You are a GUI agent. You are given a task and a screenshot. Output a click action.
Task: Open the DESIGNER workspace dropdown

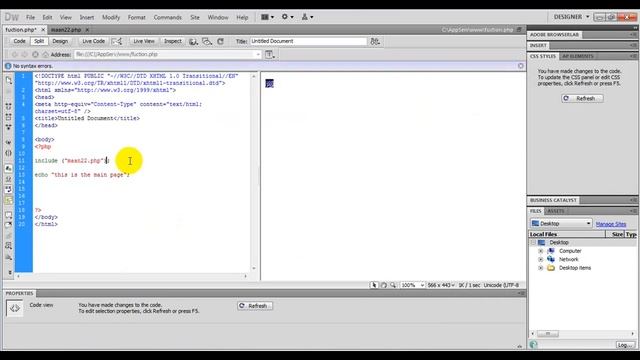pos(571,17)
